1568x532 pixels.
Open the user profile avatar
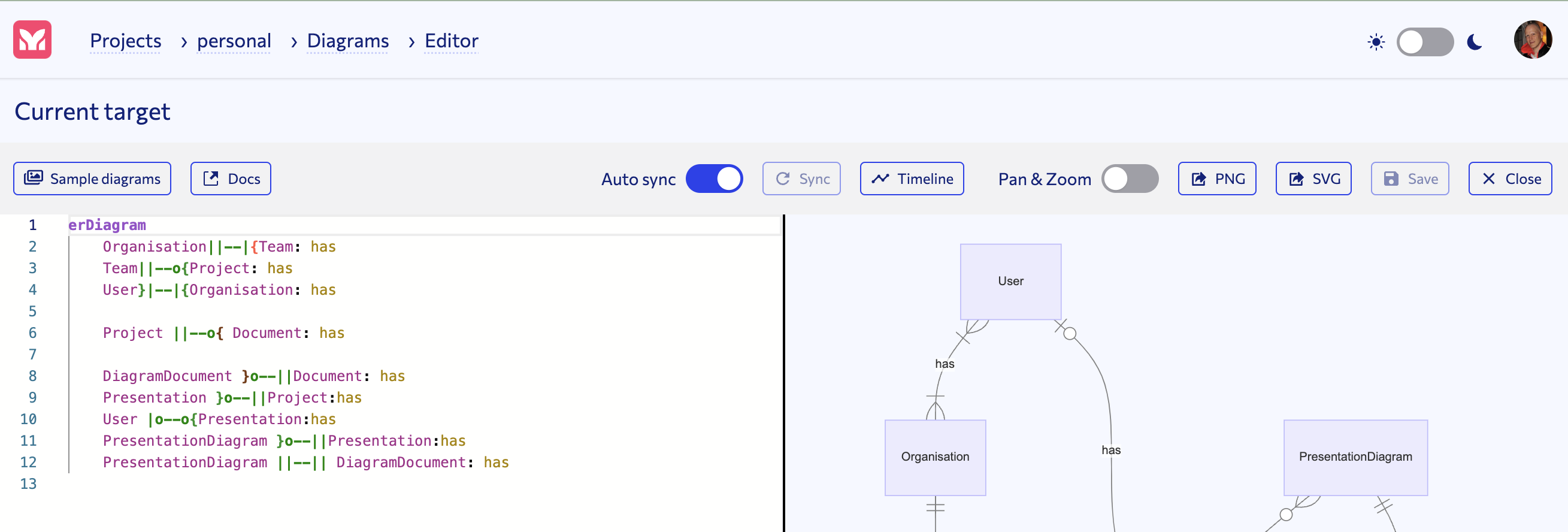click(1532, 40)
